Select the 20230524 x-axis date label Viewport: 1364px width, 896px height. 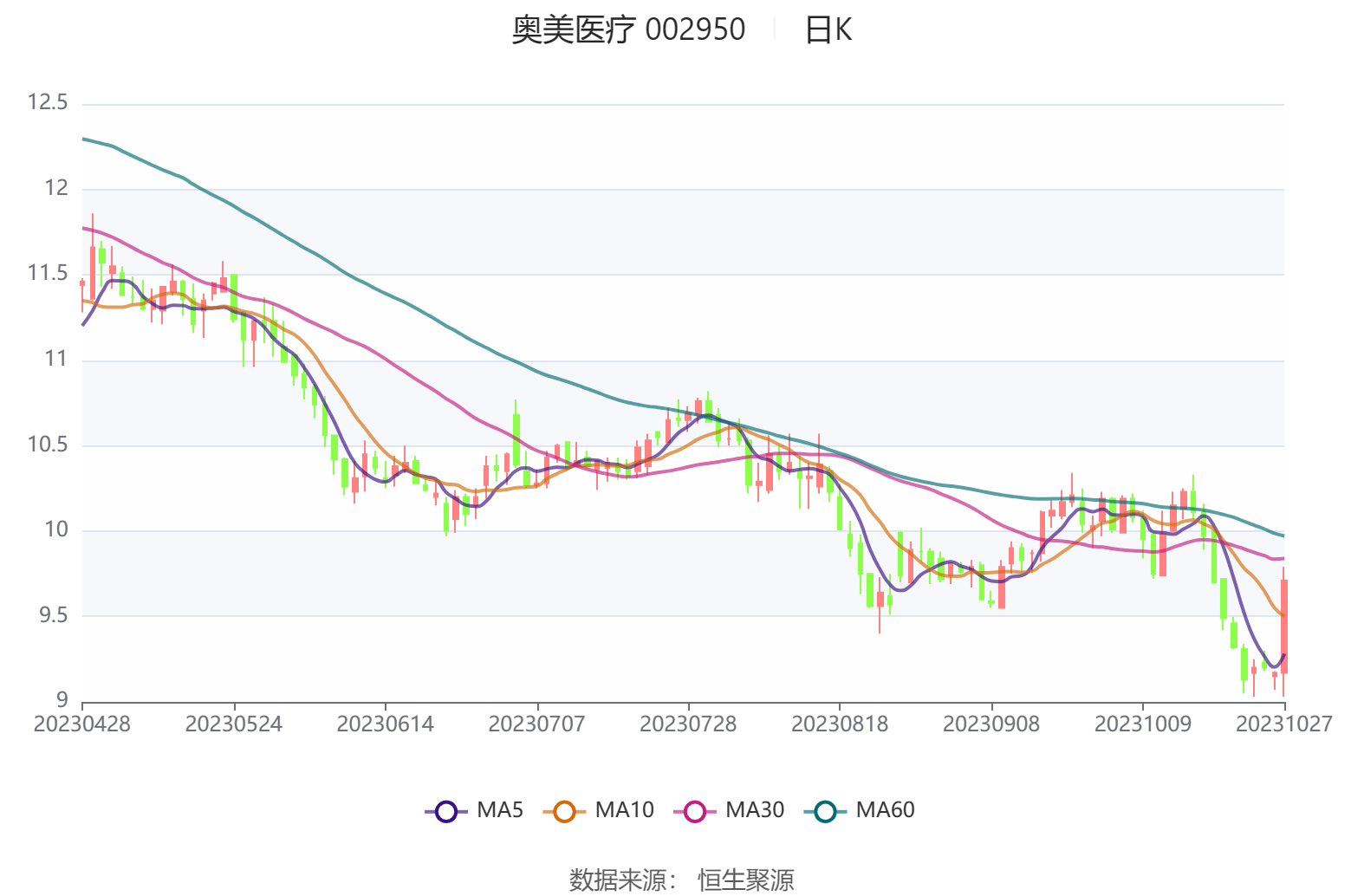click(x=234, y=724)
